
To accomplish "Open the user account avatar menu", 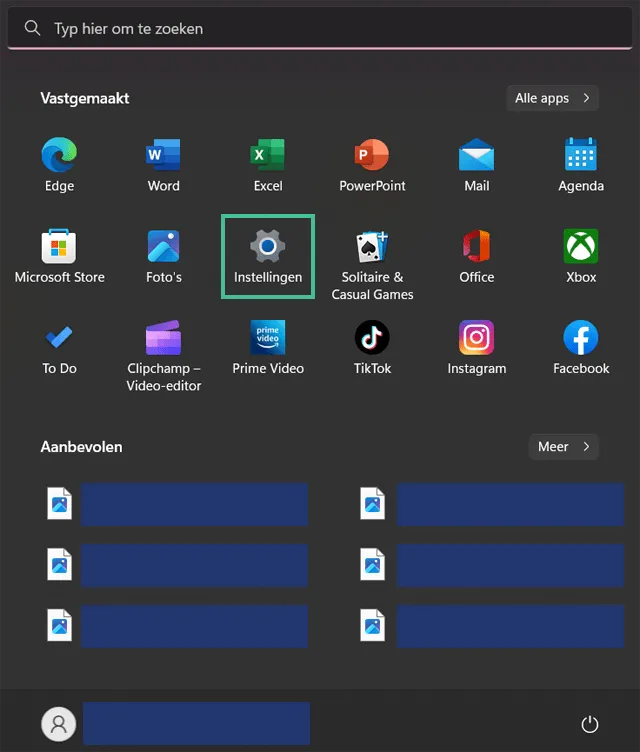I will pos(59,724).
